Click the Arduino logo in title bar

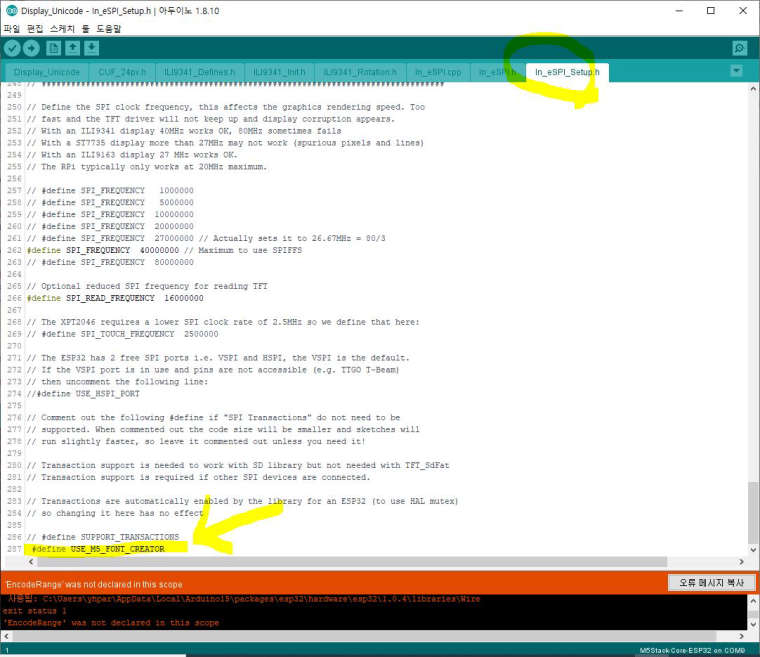pyautogui.click(x=11, y=10)
